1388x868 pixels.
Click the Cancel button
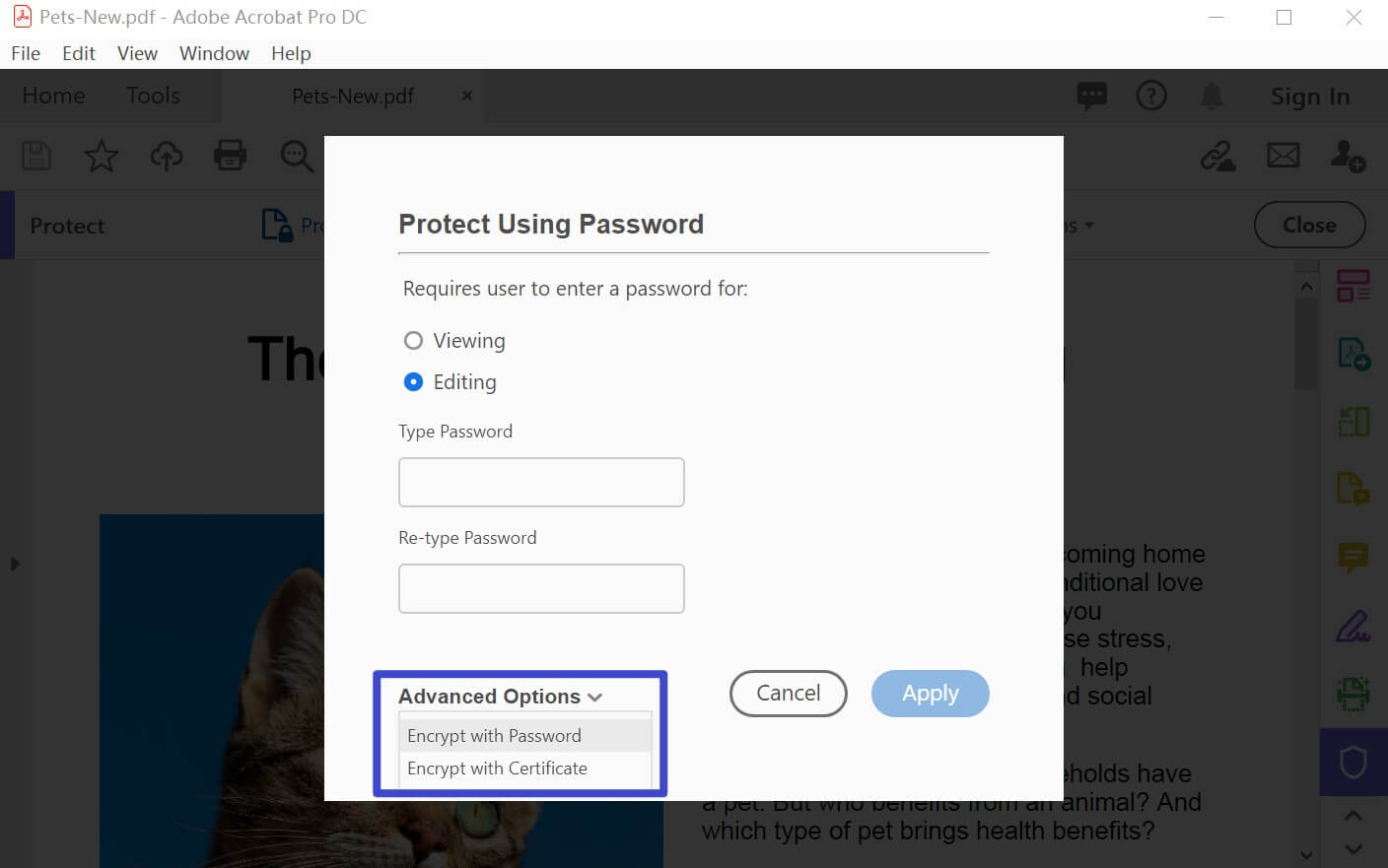point(788,694)
